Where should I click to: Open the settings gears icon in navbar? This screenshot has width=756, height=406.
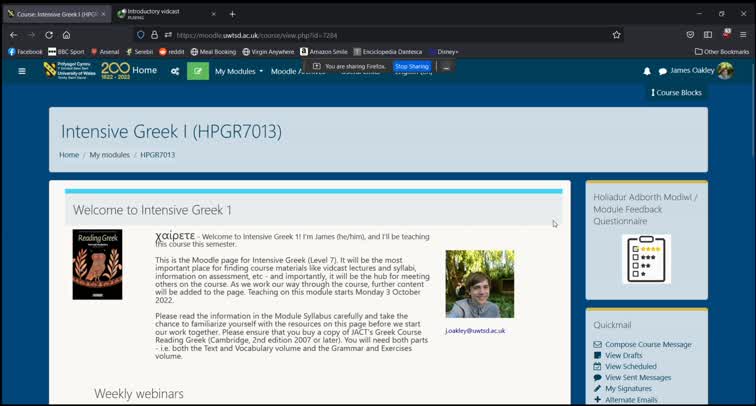click(175, 71)
